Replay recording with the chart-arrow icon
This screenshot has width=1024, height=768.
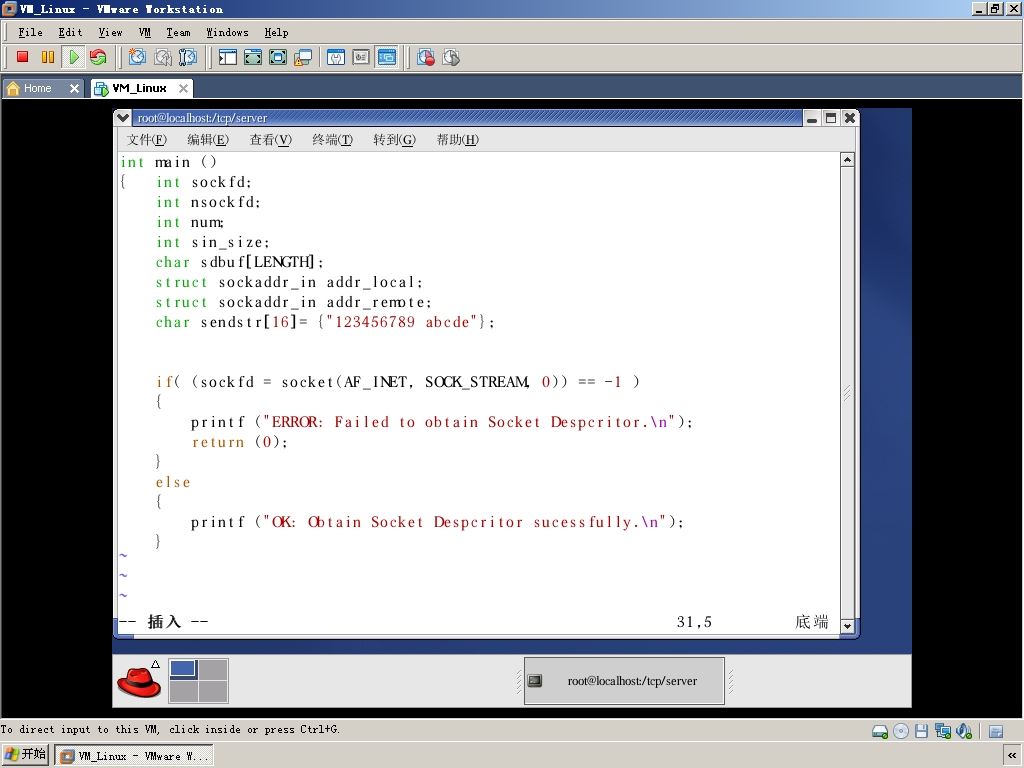[451, 57]
